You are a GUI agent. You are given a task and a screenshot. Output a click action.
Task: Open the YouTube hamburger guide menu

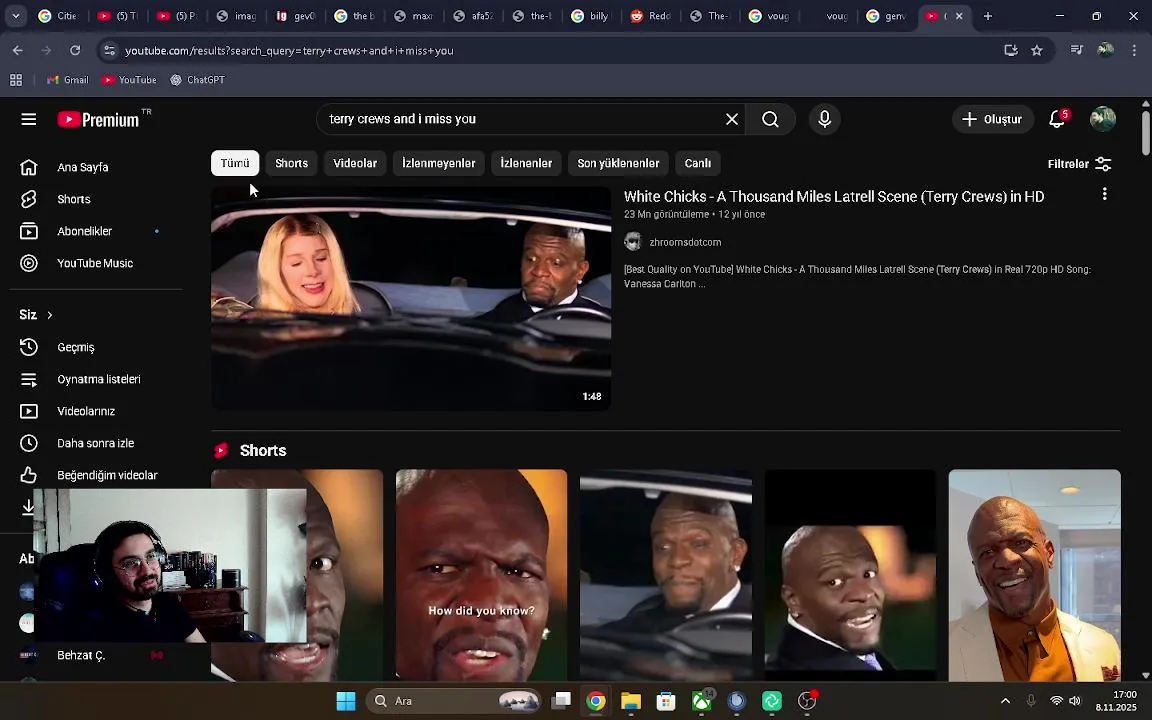[x=29, y=119]
